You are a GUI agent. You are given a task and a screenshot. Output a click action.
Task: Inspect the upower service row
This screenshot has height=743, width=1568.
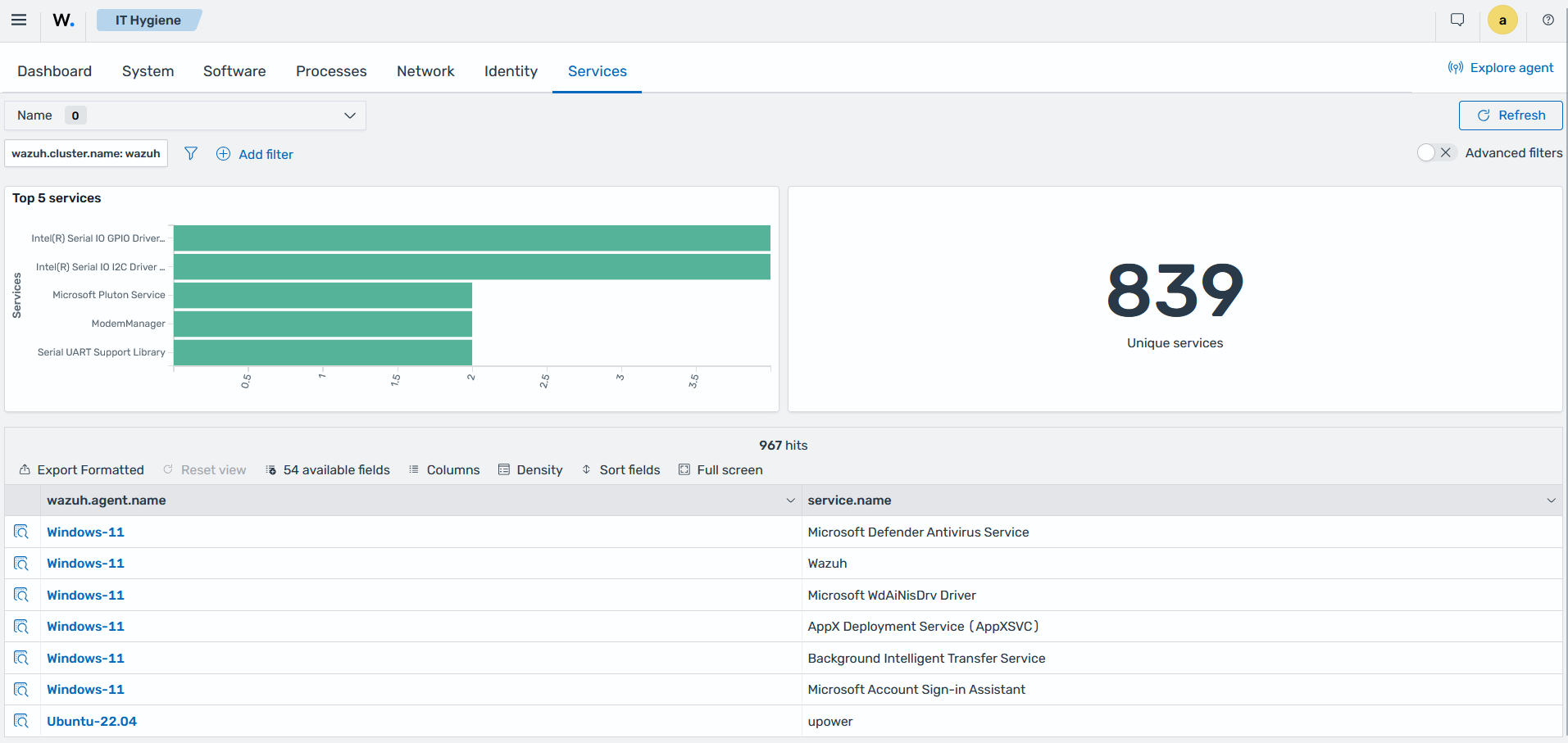pyautogui.click(x=21, y=721)
